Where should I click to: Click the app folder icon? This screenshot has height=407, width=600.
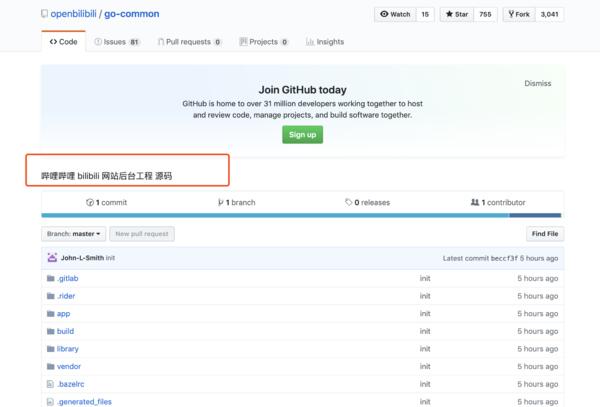click(50, 313)
